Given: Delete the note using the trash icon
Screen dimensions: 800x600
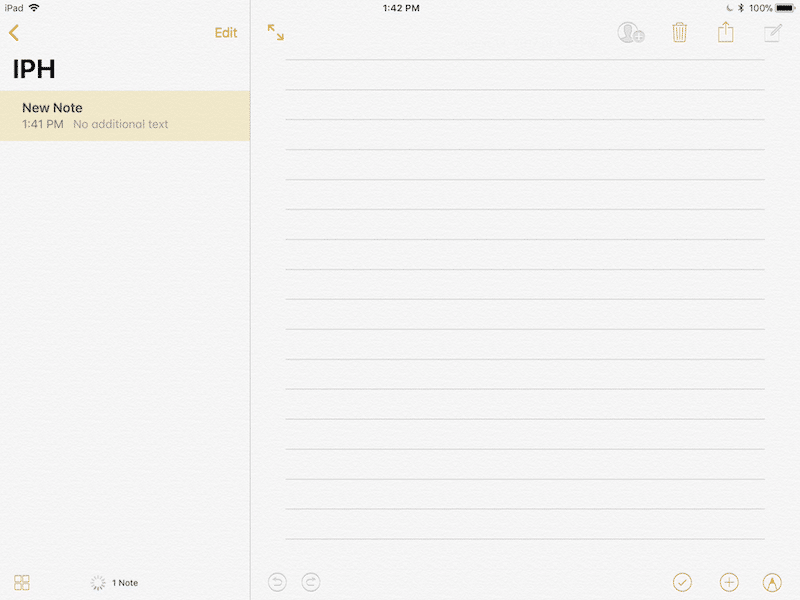Looking at the screenshot, I should point(679,33).
